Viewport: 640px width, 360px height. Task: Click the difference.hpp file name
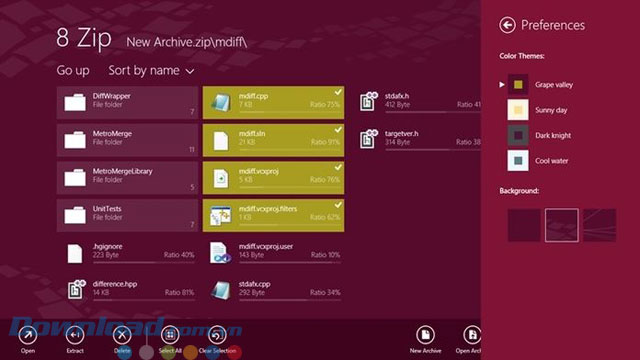pyautogui.click(x=115, y=284)
